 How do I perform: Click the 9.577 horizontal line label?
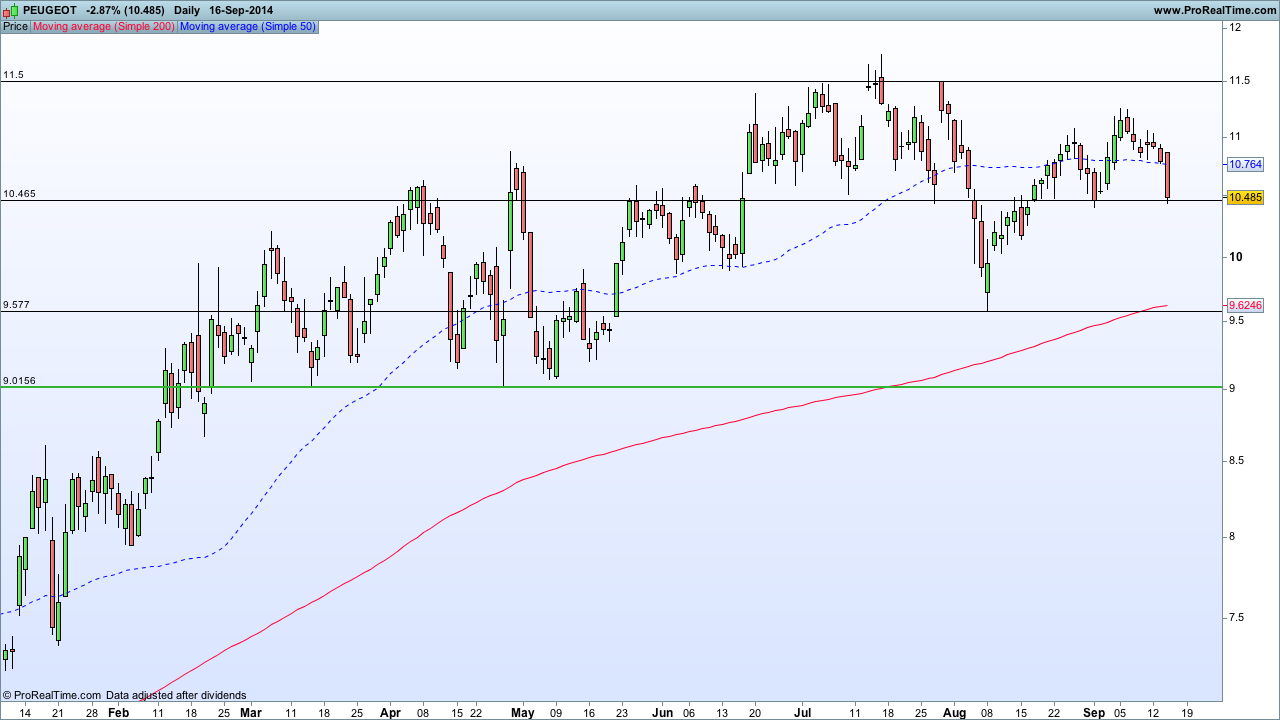tap(16, 304)
